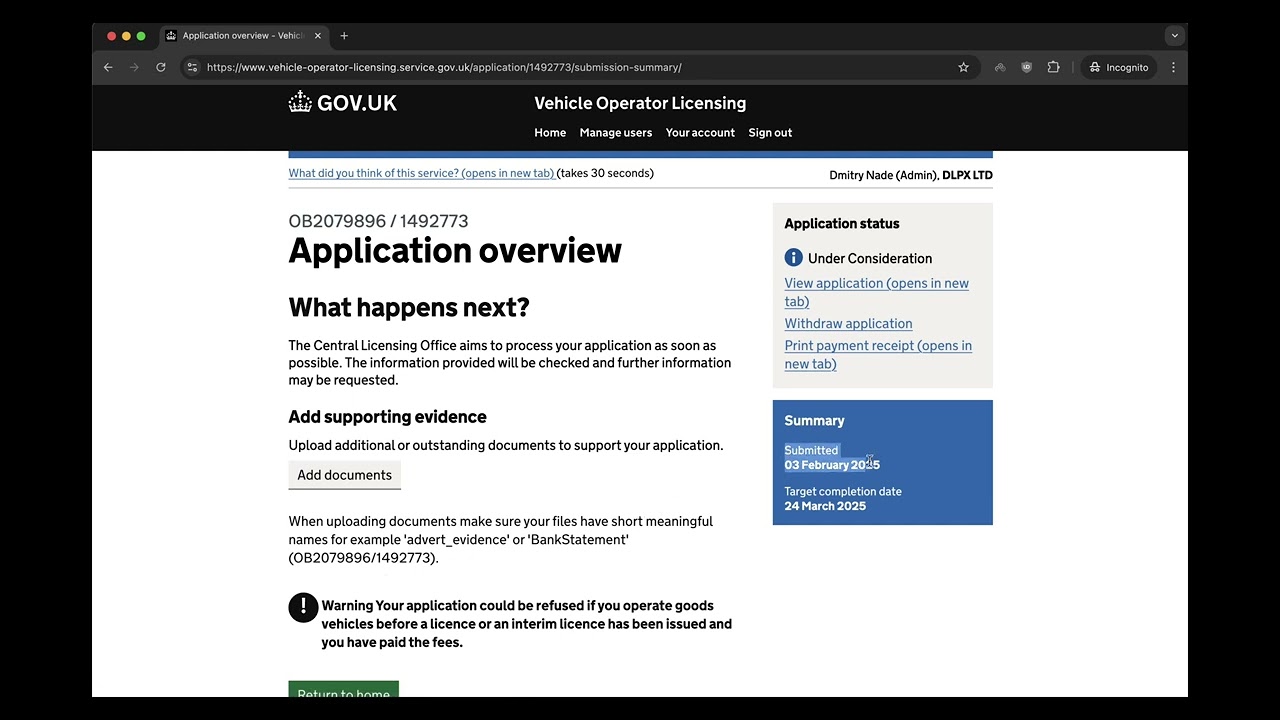Click the warning exclamation icon
This screenshot has height=720, width=1280.
coord(303,607)
